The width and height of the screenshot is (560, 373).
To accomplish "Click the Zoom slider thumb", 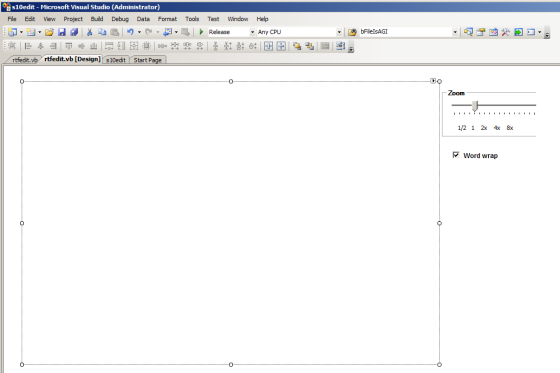I will point(475,106).
